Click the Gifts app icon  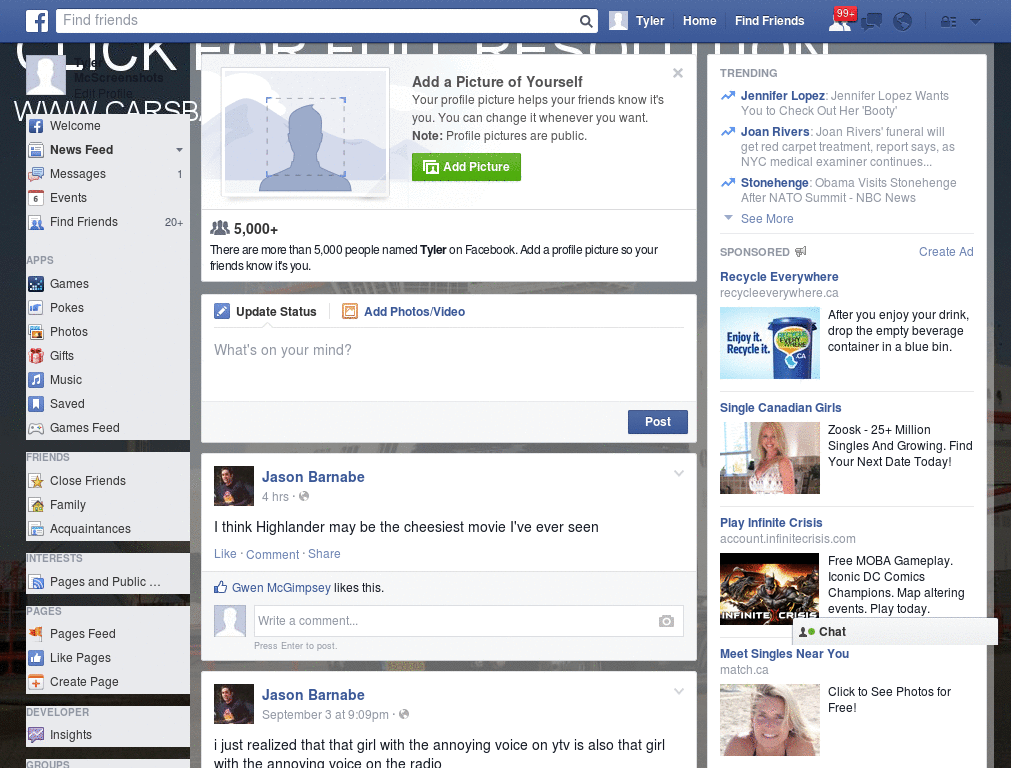click(x=36, y=356)
